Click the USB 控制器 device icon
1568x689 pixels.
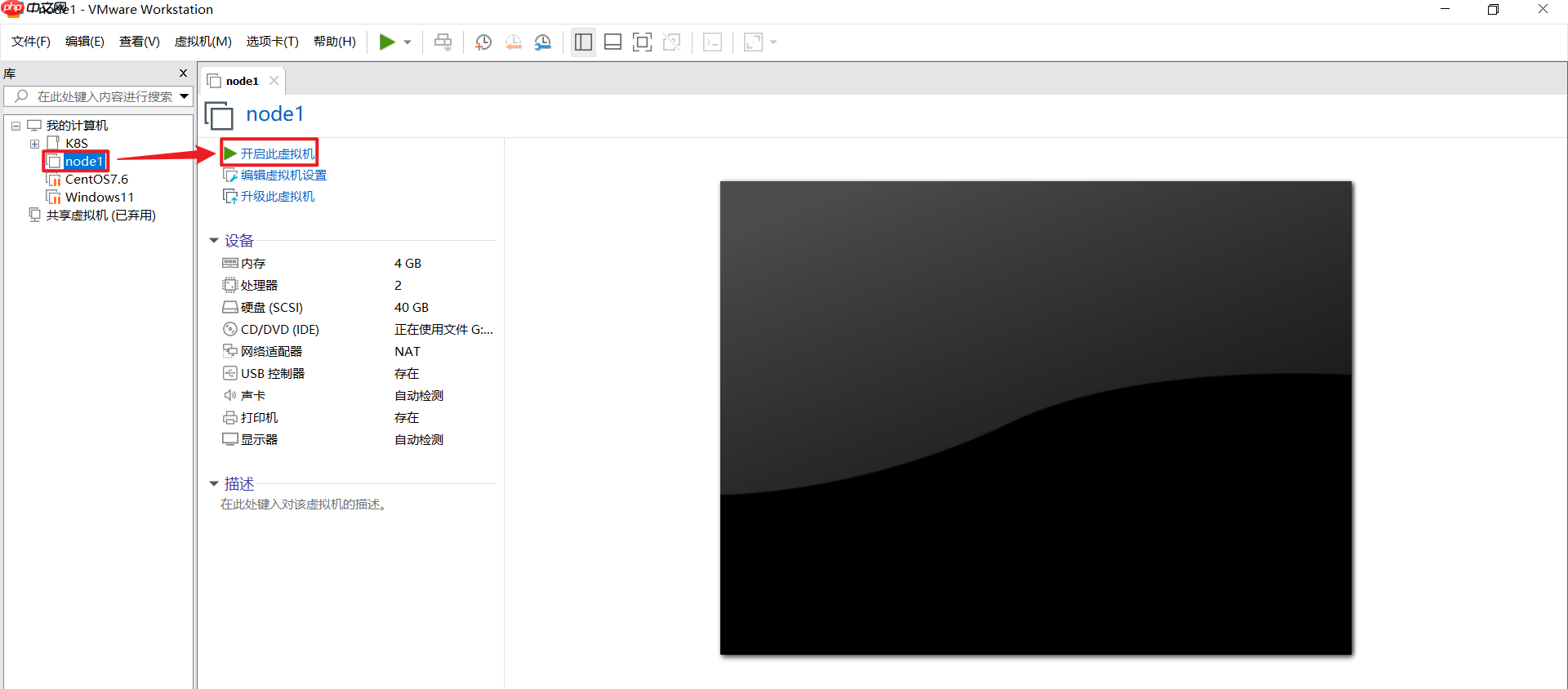pyautogui.click(x=230, y=373)
